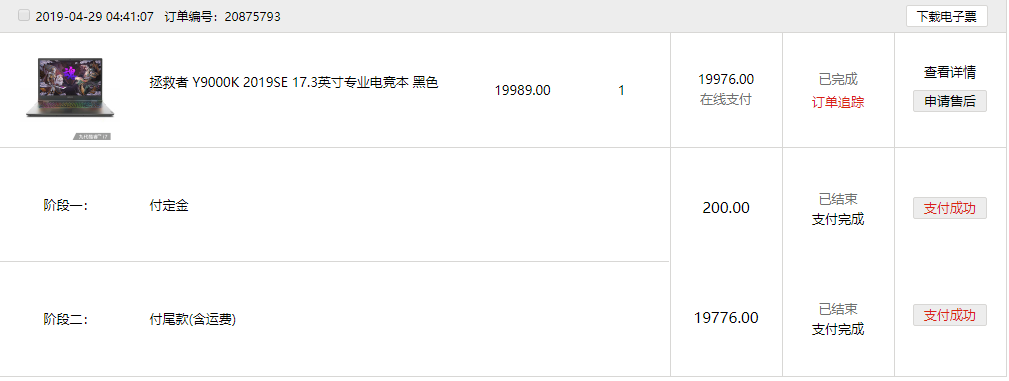Tick the checkbox for order 20875793
This screenshot has width=1009, height=381.
24,15
